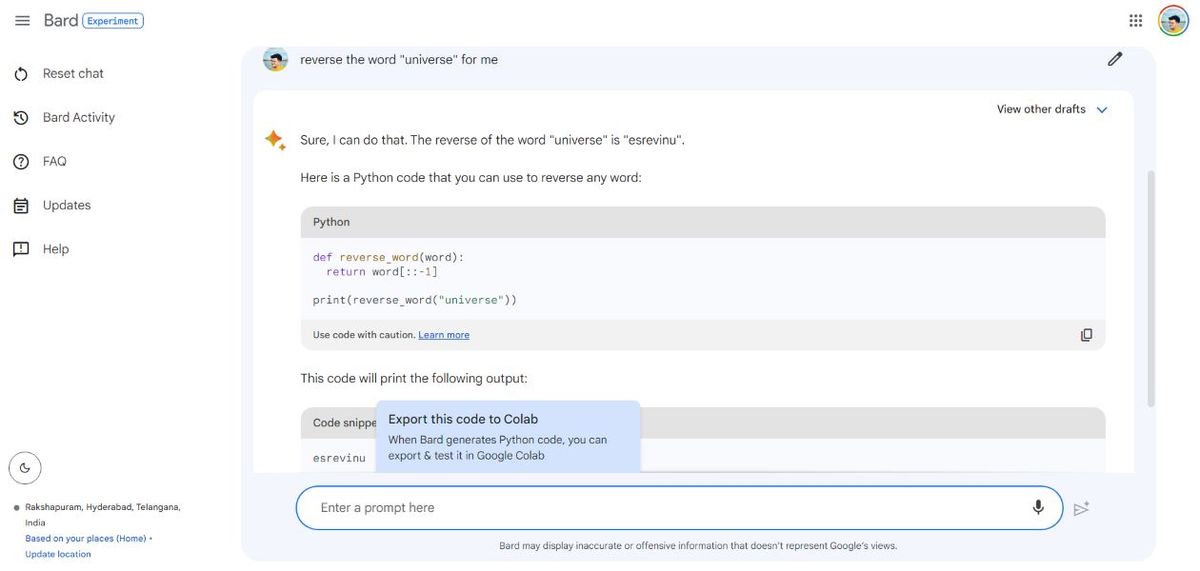Open the Google account profile avatar
This screenshot has height=571, width=1200.
coord(1173,21)
